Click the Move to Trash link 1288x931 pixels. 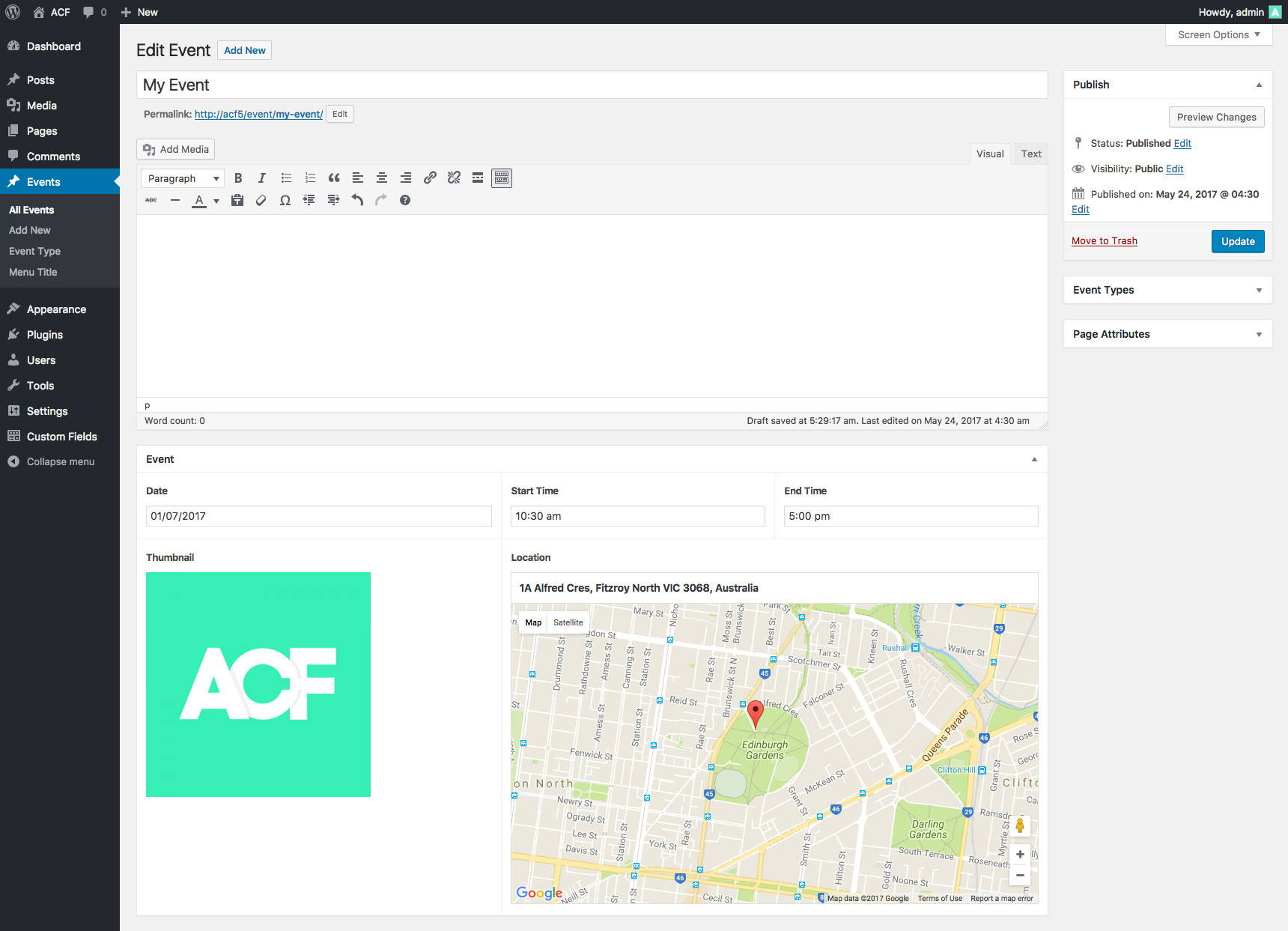pyautogui.click(x=1104, y=241)
